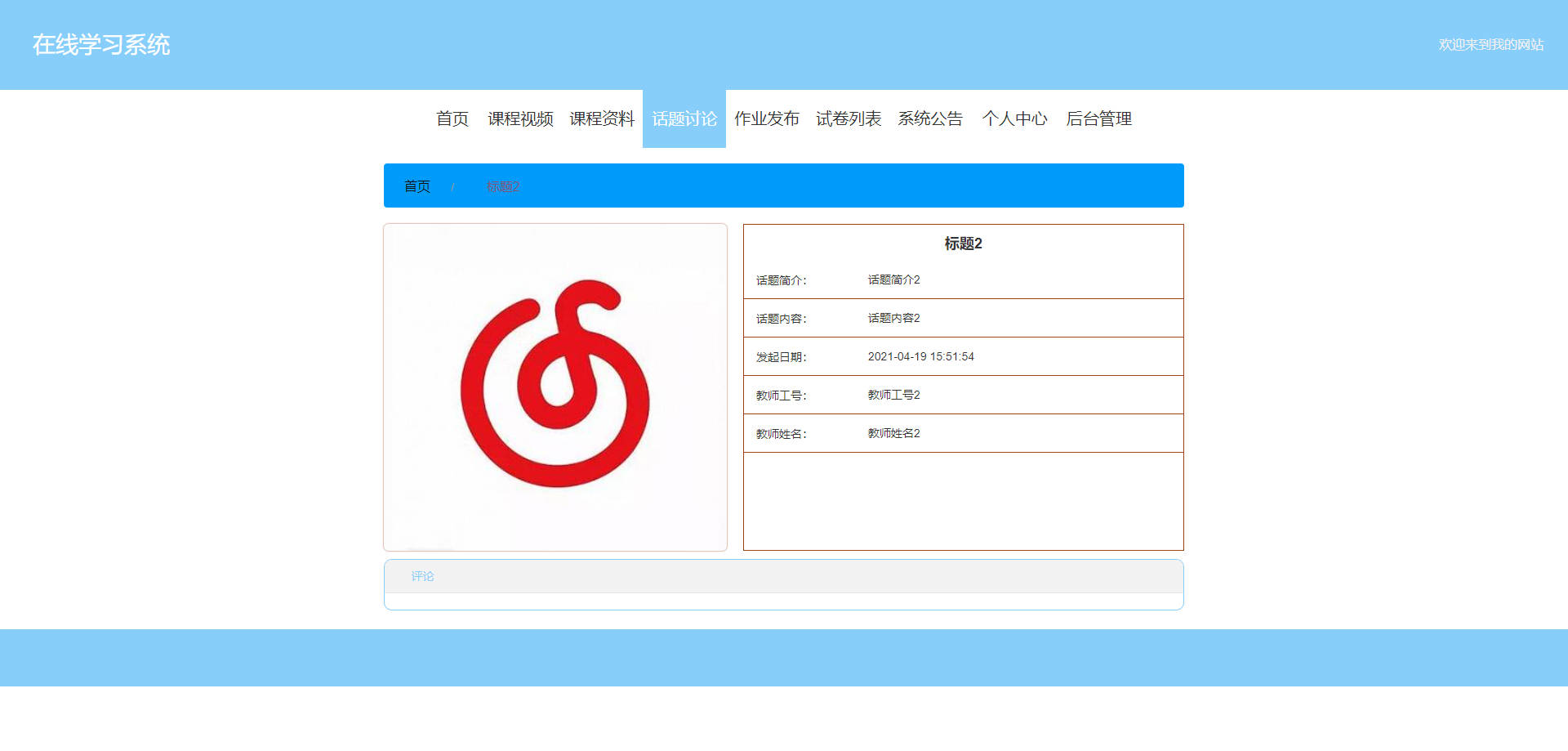Click the date 2021-04-19 15:51:54
The height and width of the screenshot is (751, 1568).
coord(920,356)
